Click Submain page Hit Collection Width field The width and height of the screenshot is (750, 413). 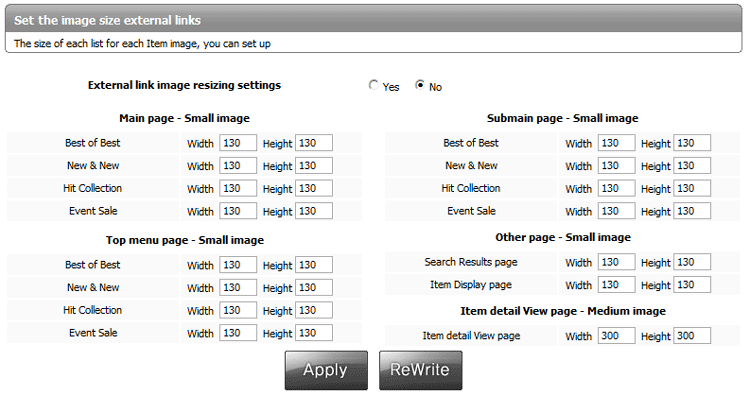coord(616,188)
